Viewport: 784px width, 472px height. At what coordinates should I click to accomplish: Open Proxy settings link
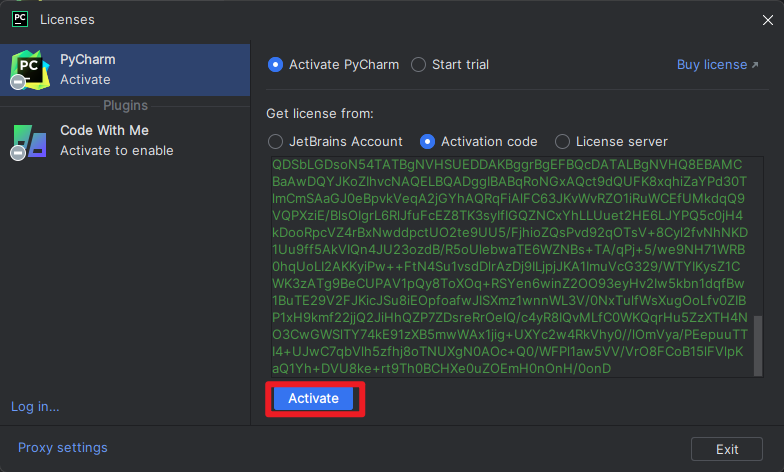tap(62, 448)
